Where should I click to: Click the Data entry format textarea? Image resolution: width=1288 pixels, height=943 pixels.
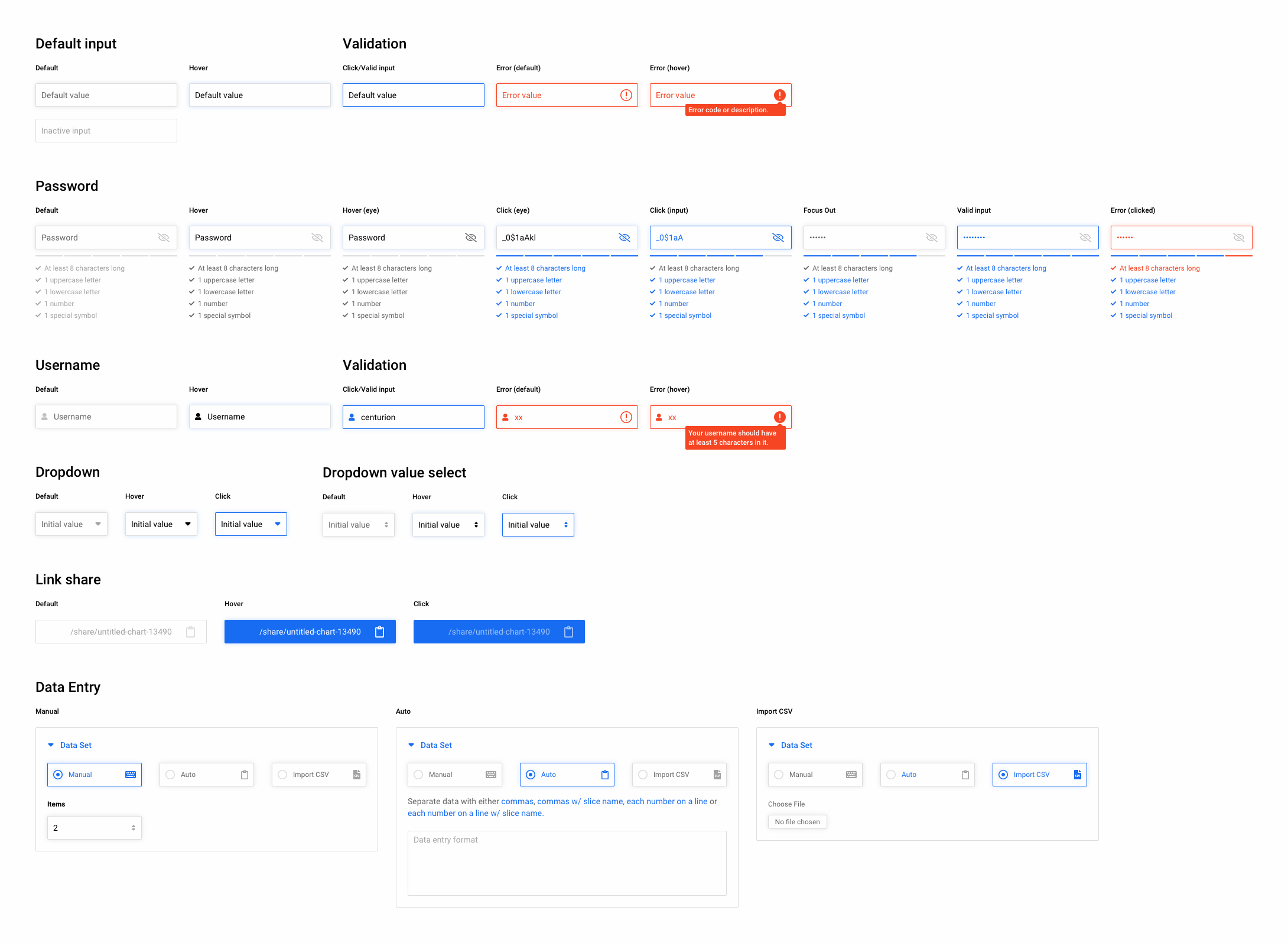tap(567, 863)
